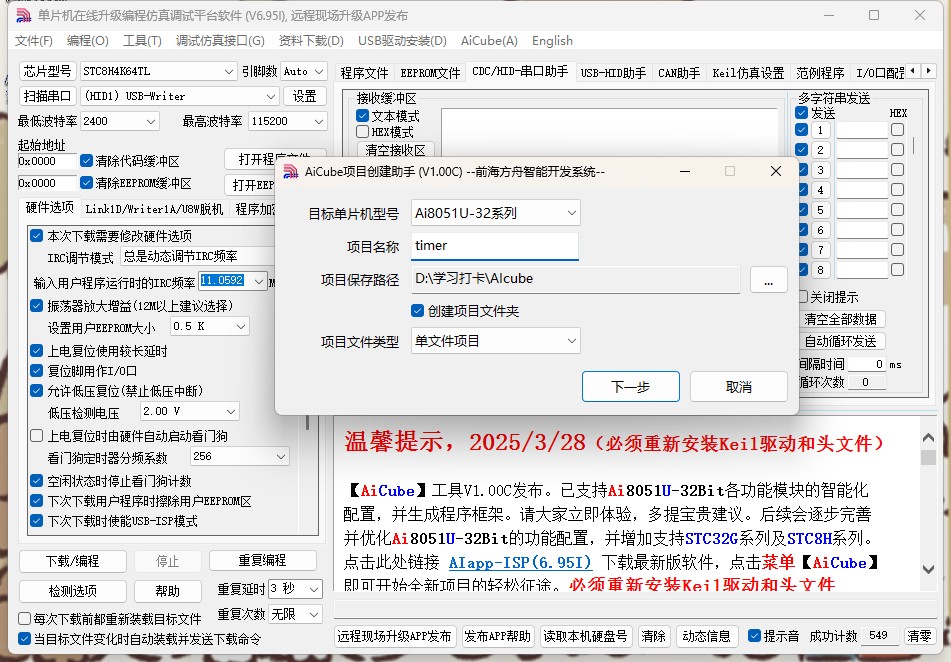Switch to the EEPROM文件 tab
Screen dimensions: 951x662
click(x=430, y=73)
